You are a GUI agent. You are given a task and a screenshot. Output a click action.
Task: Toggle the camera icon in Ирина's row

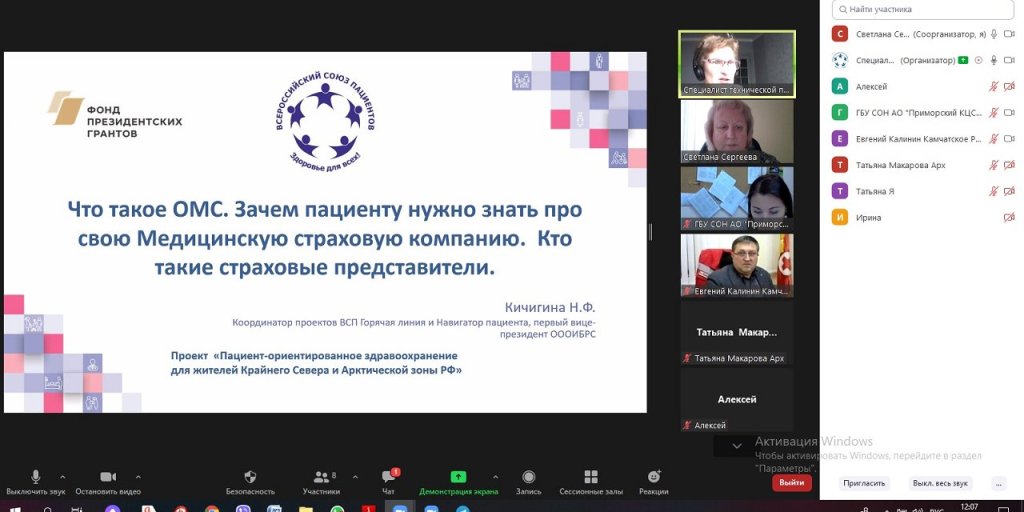[1008, 217]
